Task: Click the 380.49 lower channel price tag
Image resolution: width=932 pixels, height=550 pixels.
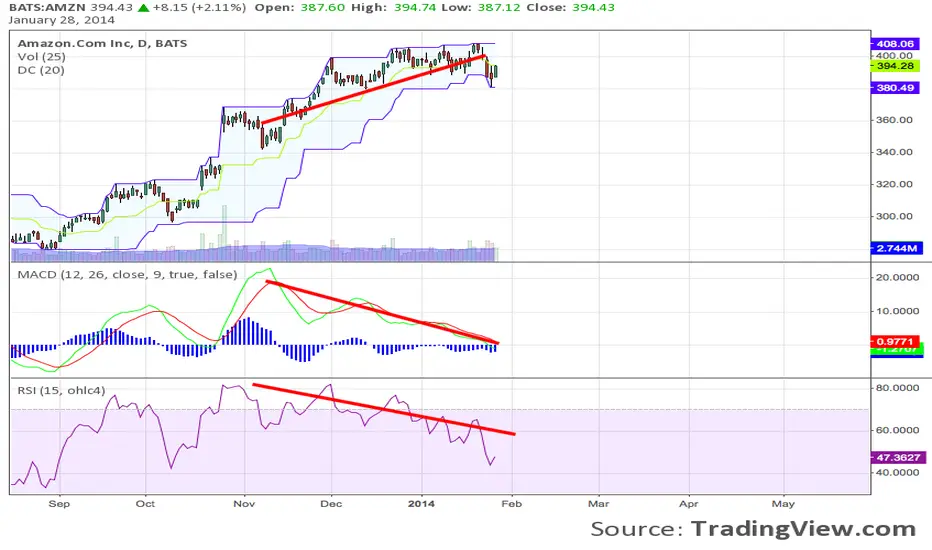Action: click(895, 88)
